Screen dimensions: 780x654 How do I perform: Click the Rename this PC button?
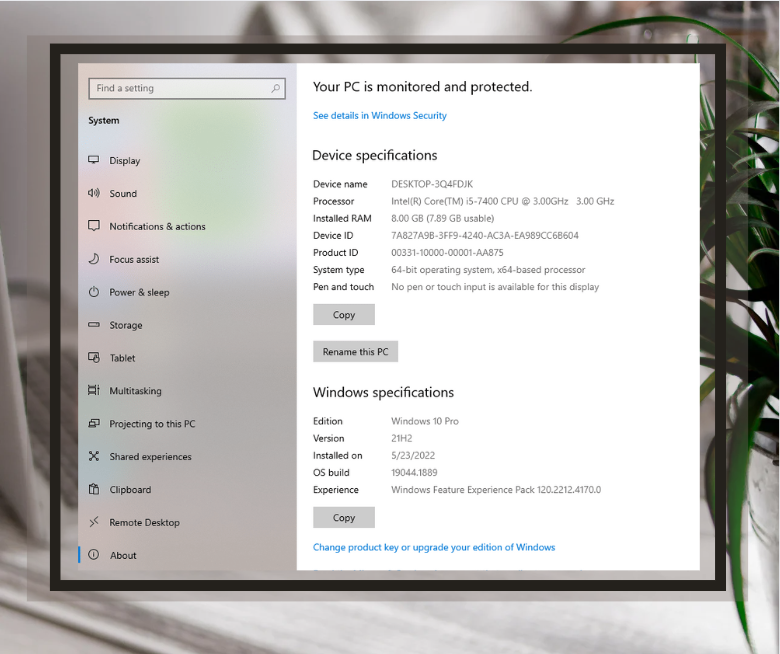click(355, 352)
